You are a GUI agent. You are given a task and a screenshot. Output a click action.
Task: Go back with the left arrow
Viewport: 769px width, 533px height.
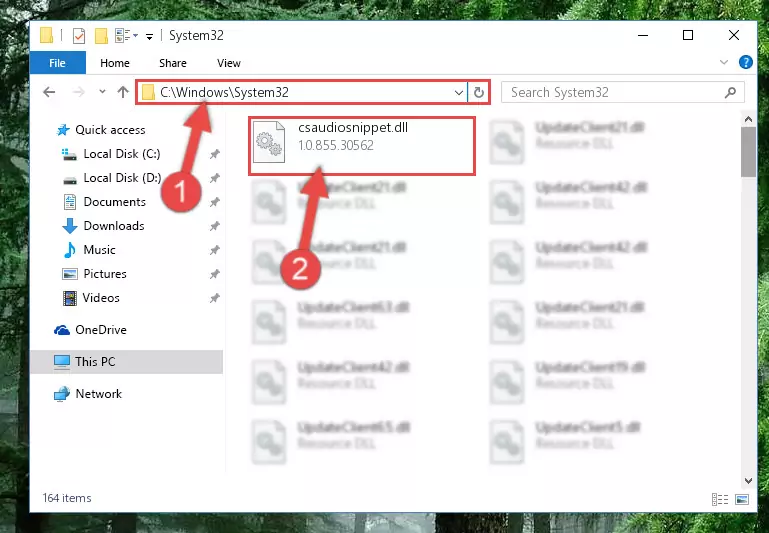click(x=49, y=92)
